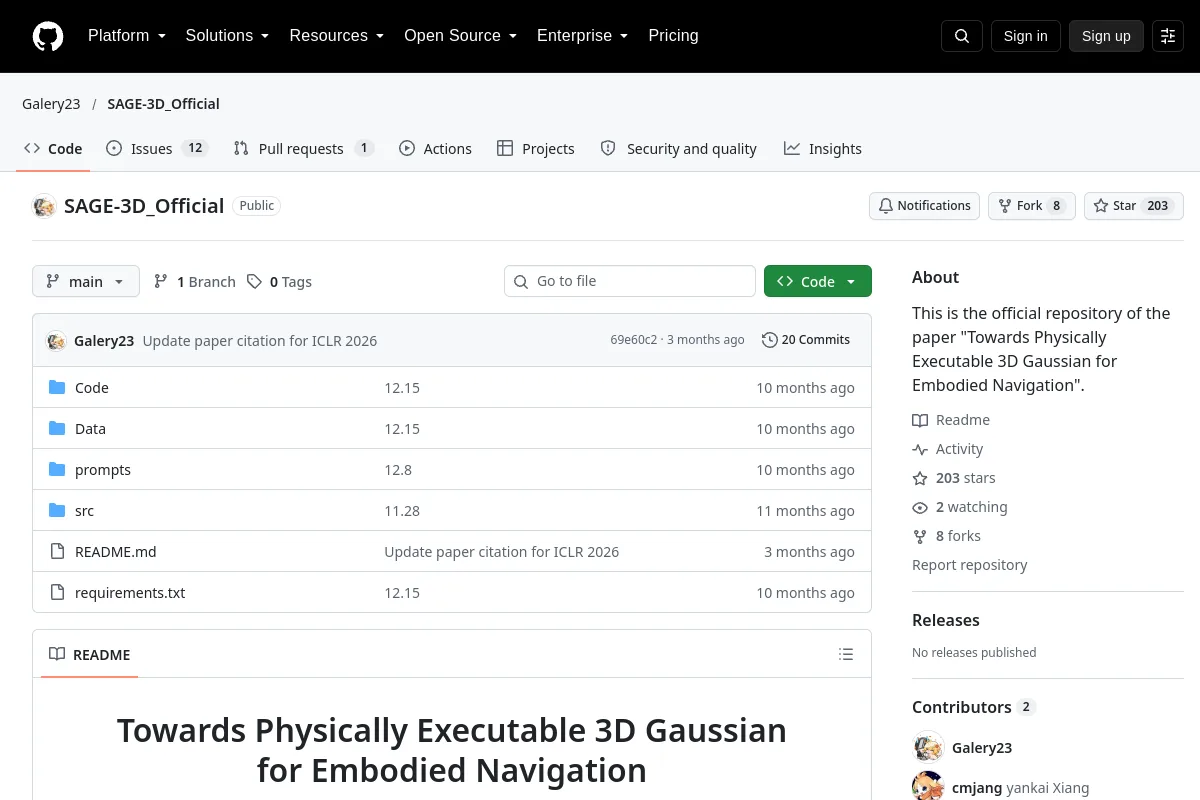Click the tag icon next to 0 Tags

coord(255,282)
